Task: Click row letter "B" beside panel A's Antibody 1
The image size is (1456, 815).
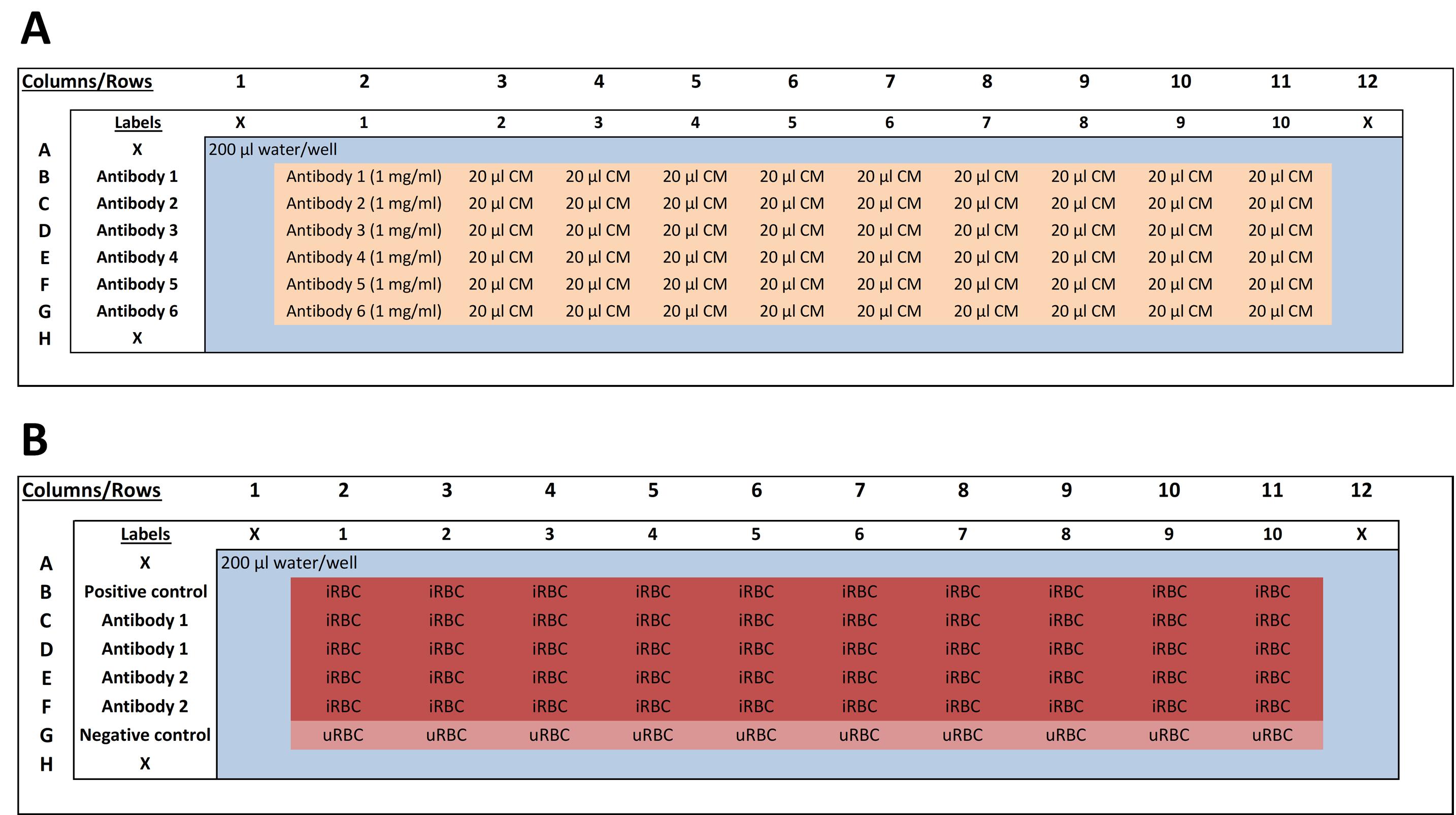Action: tap(44, 177)
